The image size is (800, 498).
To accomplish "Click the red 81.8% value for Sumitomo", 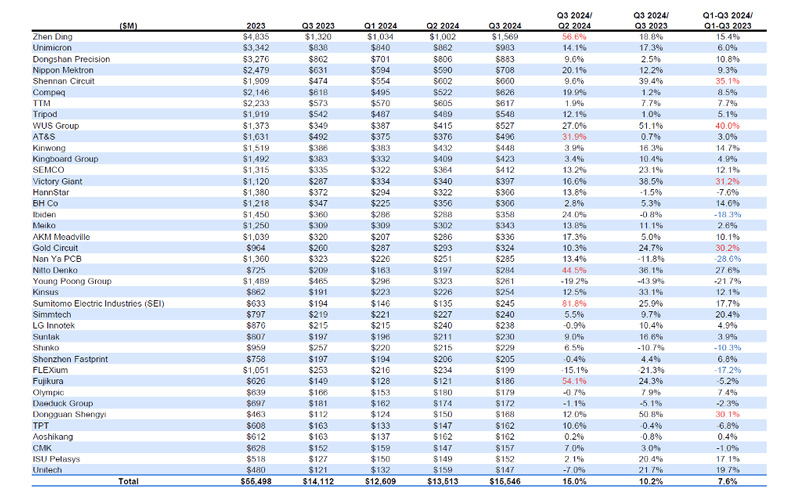I will [x=574, y=304].
